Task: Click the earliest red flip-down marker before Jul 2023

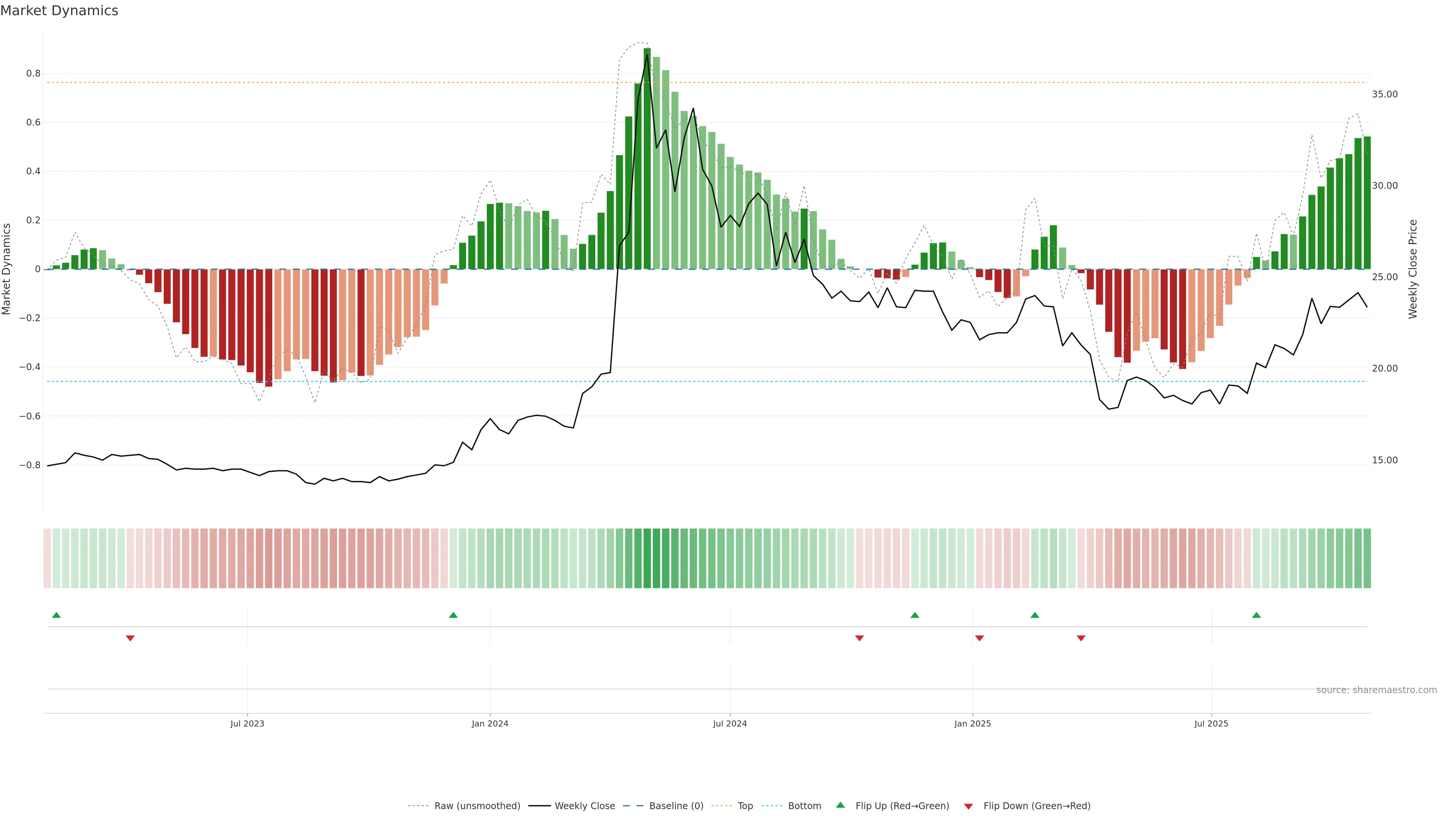Action: tap(130, 638)
